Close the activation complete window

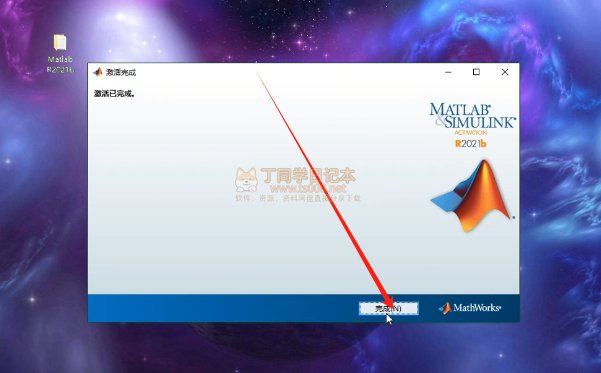pos(505,72)
